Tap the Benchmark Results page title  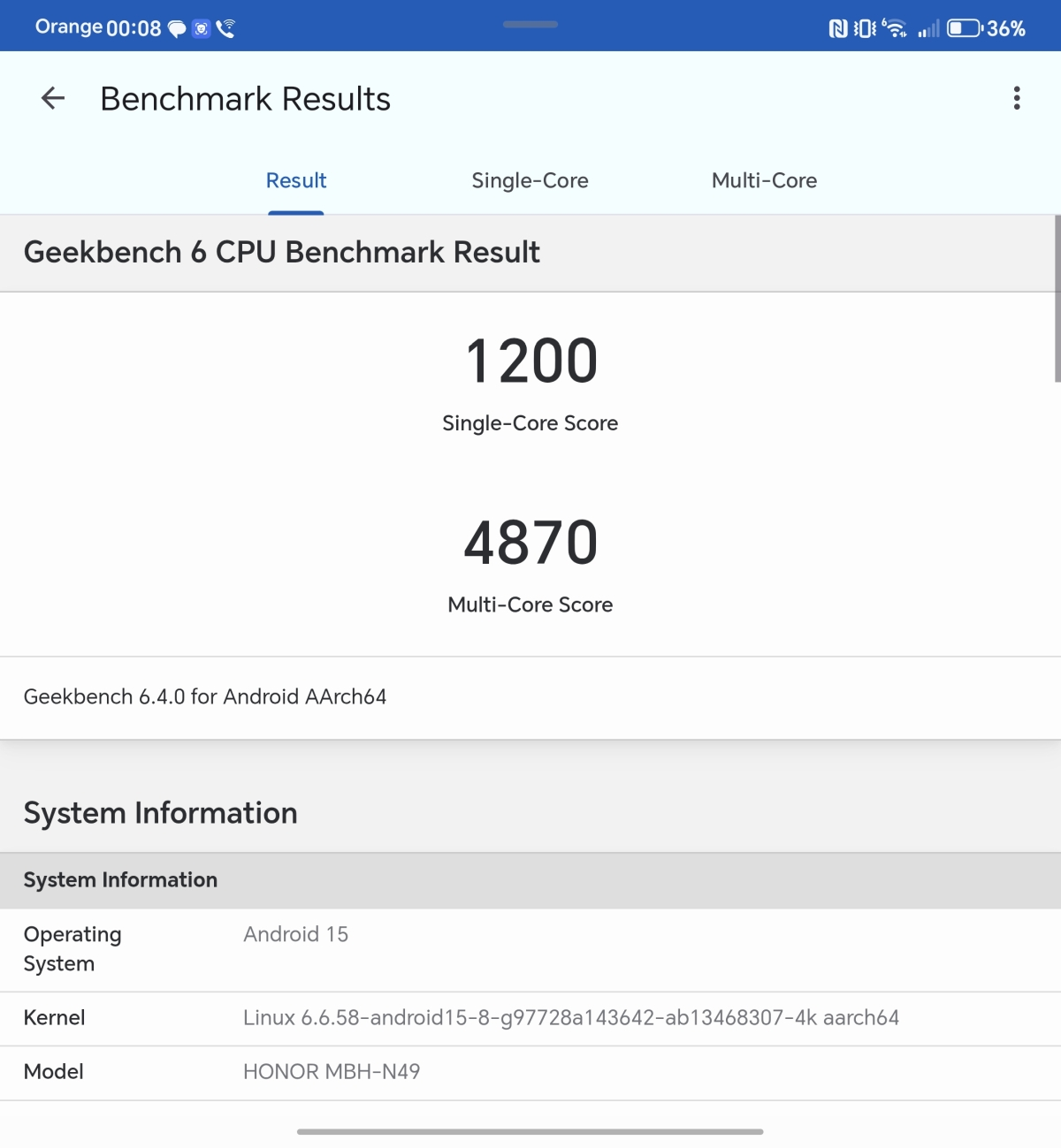point(245,99)
